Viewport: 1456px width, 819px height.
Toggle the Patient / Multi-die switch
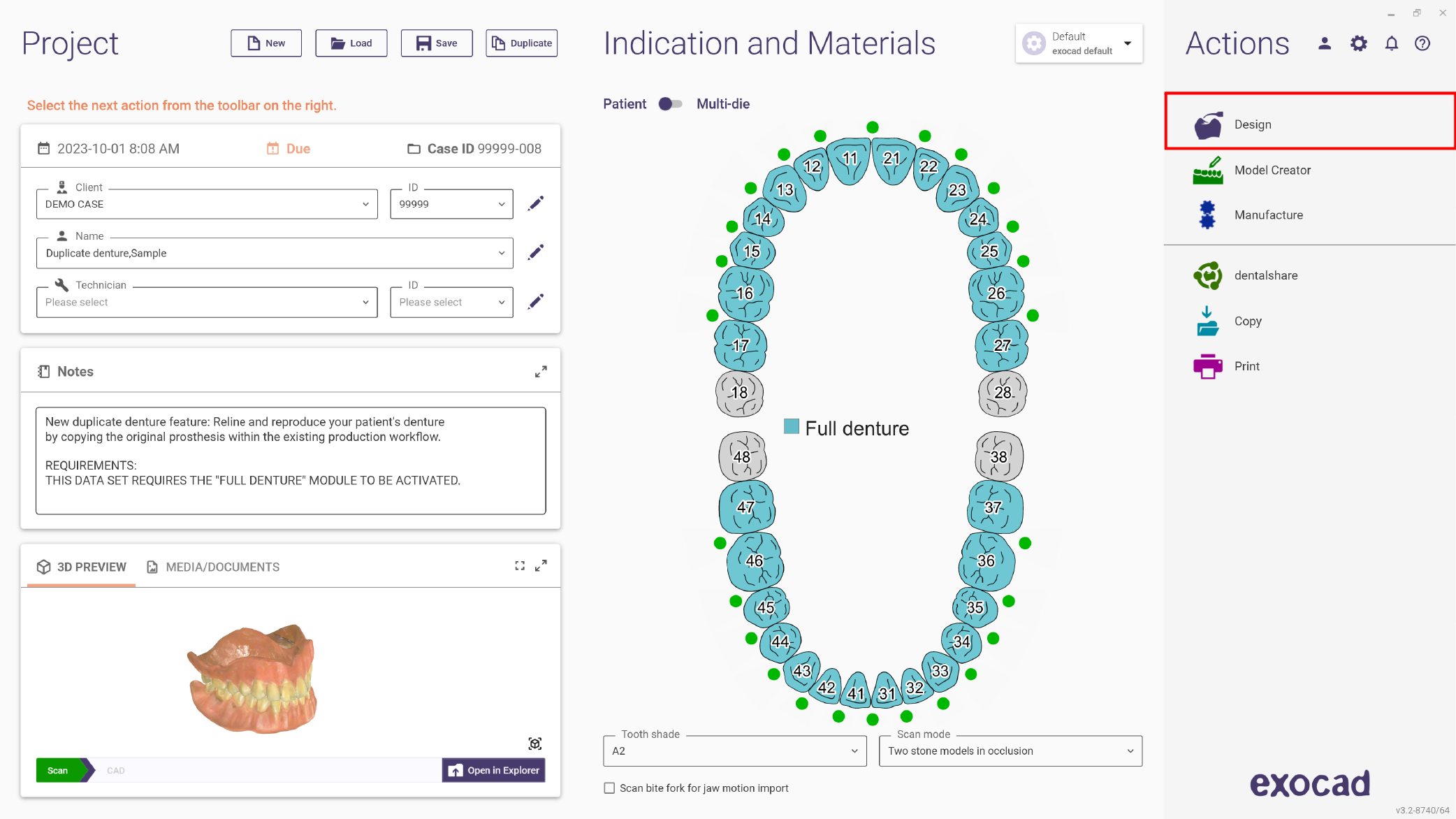(x=671, y=104)
